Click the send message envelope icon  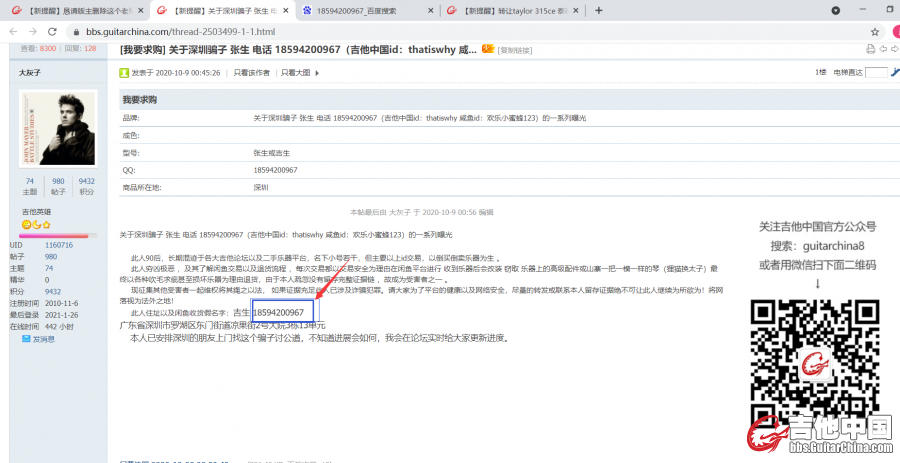26,339
